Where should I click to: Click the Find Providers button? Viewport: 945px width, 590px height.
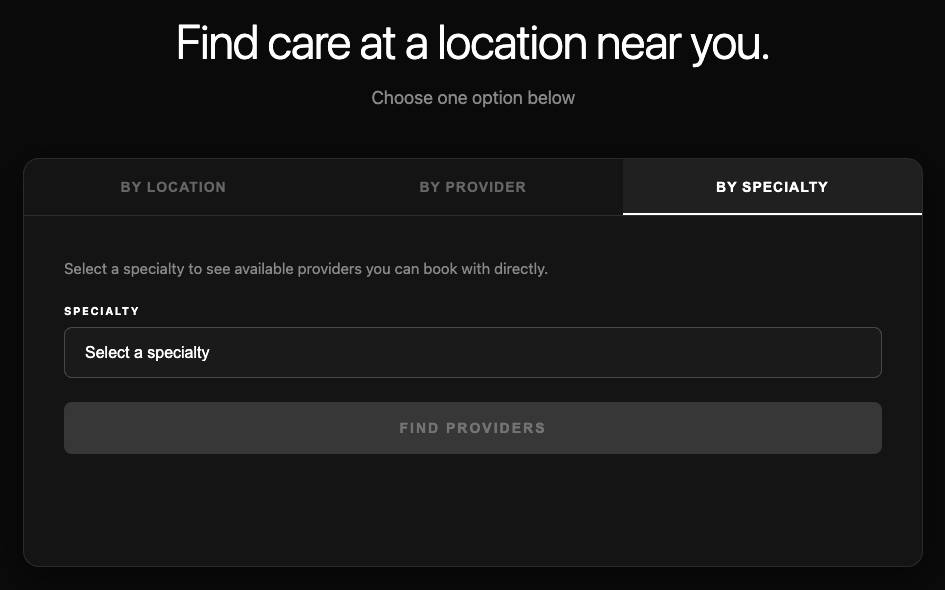tap(472, 428)
